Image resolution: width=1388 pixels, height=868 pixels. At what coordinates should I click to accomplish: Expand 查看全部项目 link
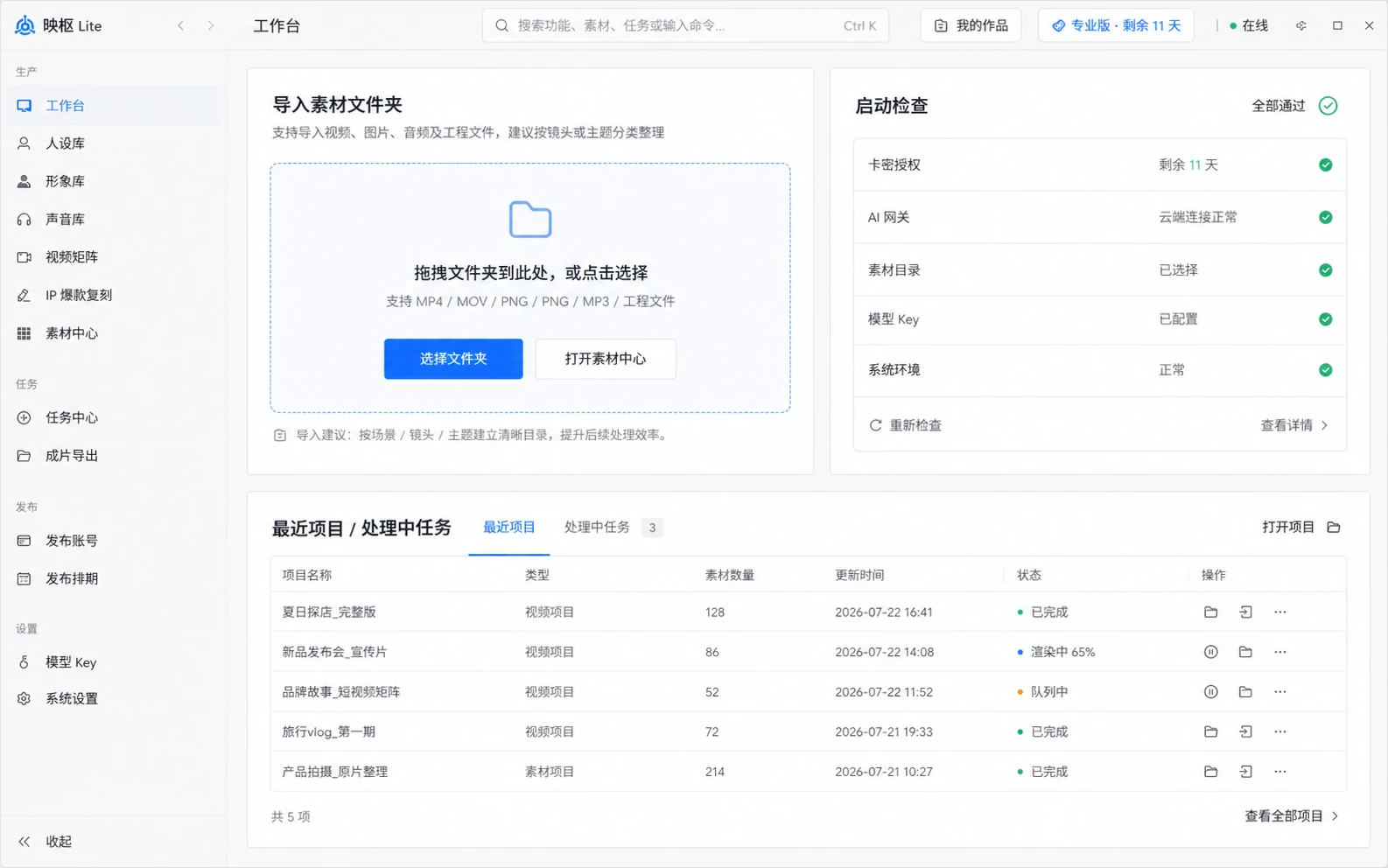click(x=1292, y=816)
